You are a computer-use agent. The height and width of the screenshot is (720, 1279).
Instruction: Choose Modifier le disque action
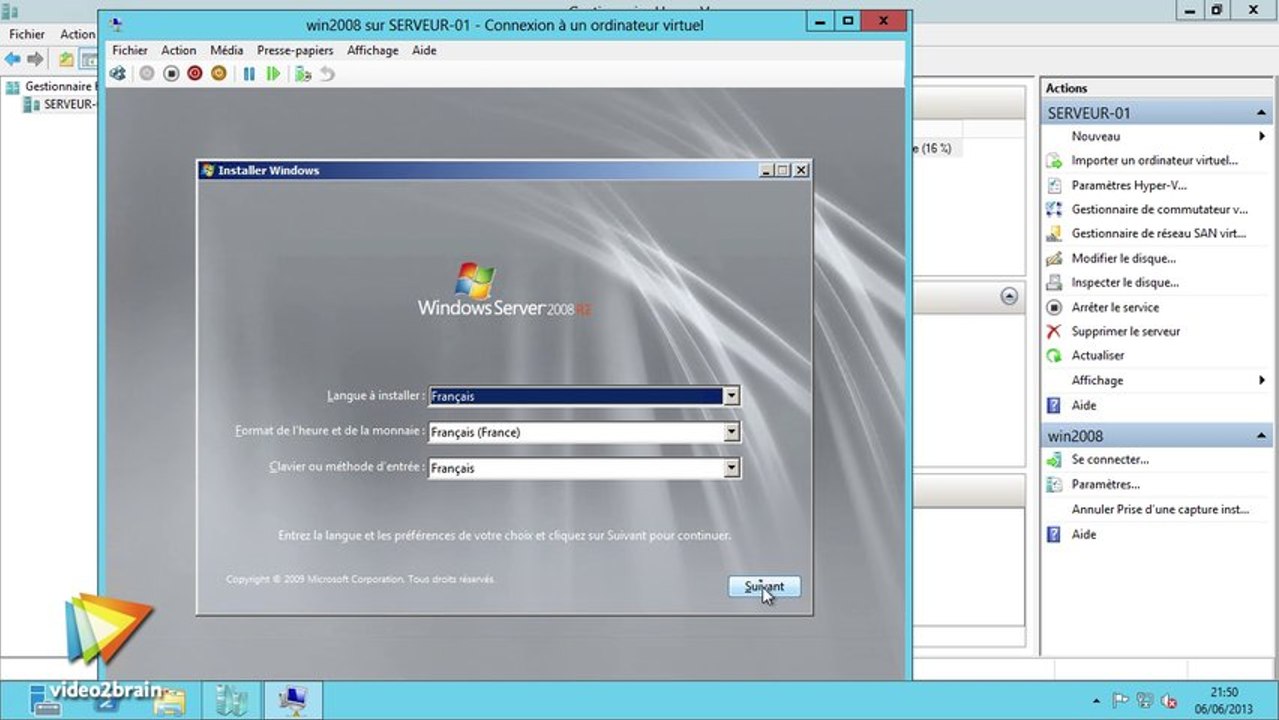[1123, 258]
